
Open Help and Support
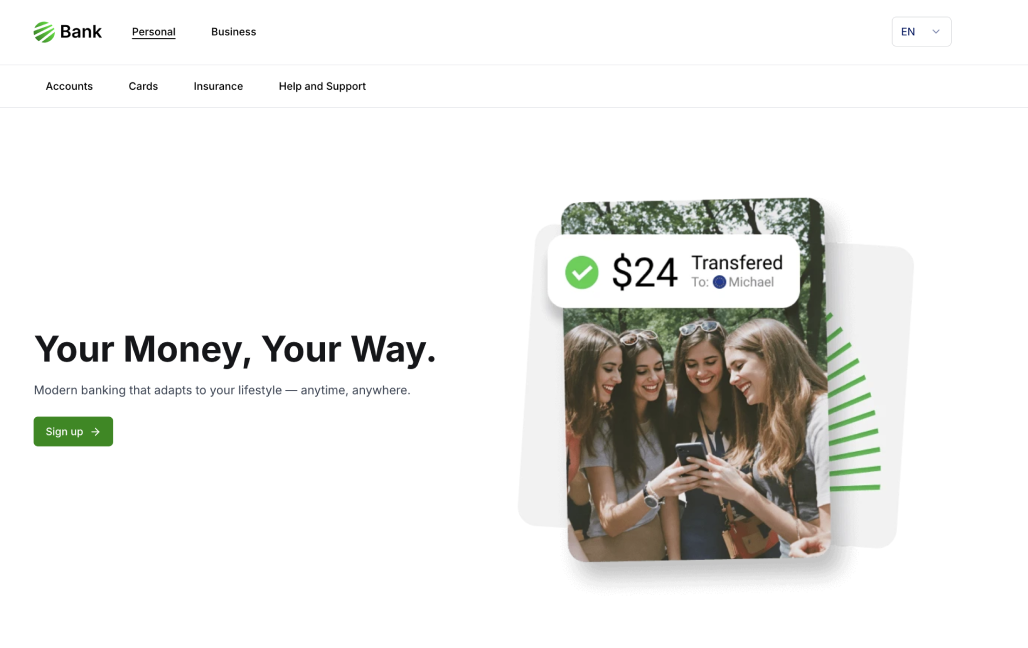[322, 86]
